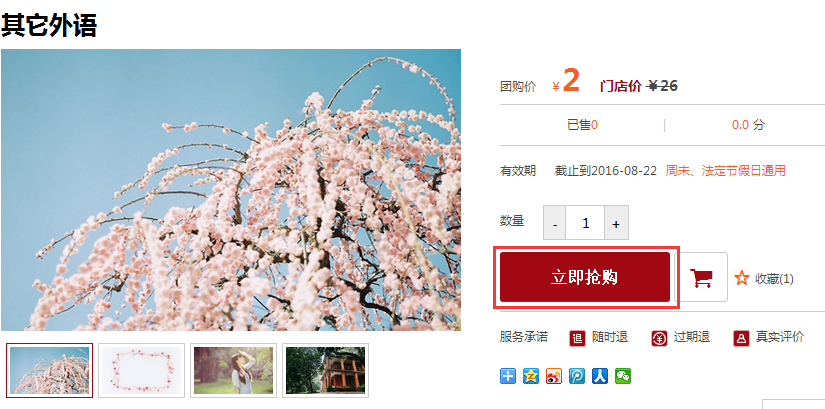
Task: Increase quantity with plus button
Action: (x=616, y=223)
